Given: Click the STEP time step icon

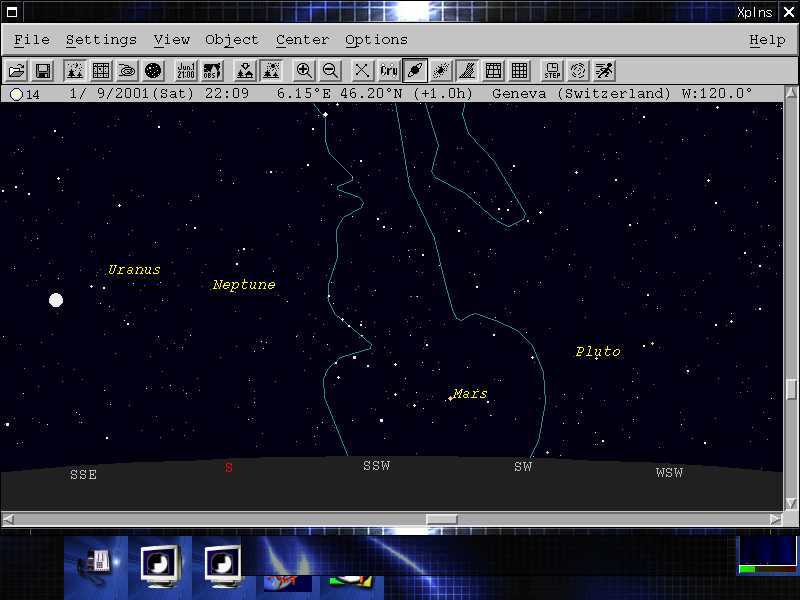Looking at the screenshot, I should (552, 71).
